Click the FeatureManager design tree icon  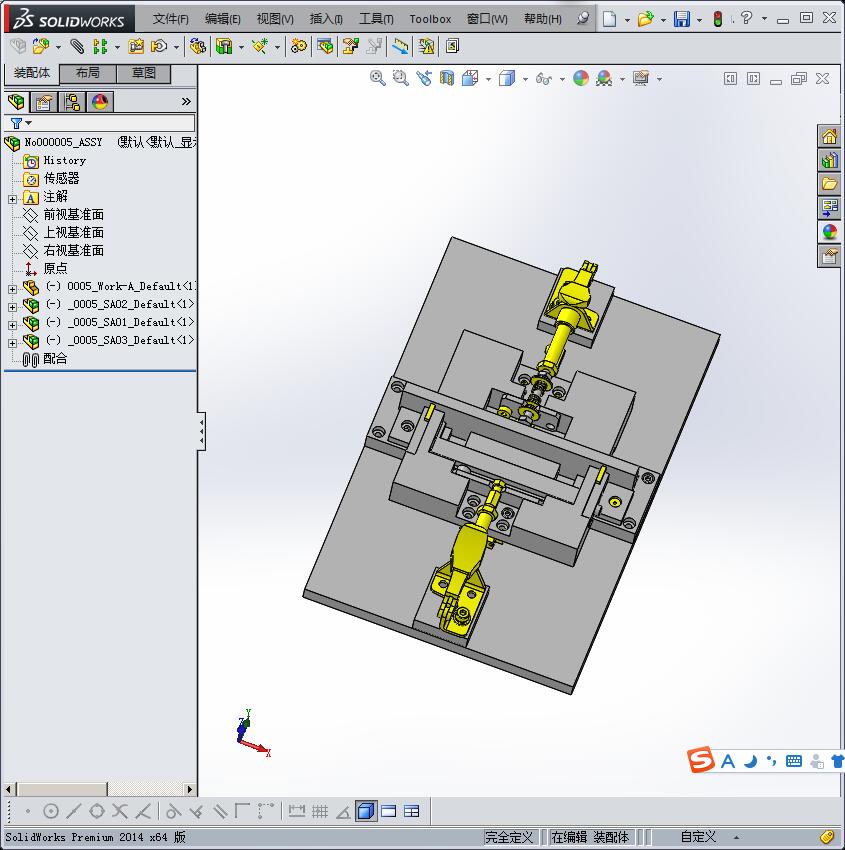point(16,102)
